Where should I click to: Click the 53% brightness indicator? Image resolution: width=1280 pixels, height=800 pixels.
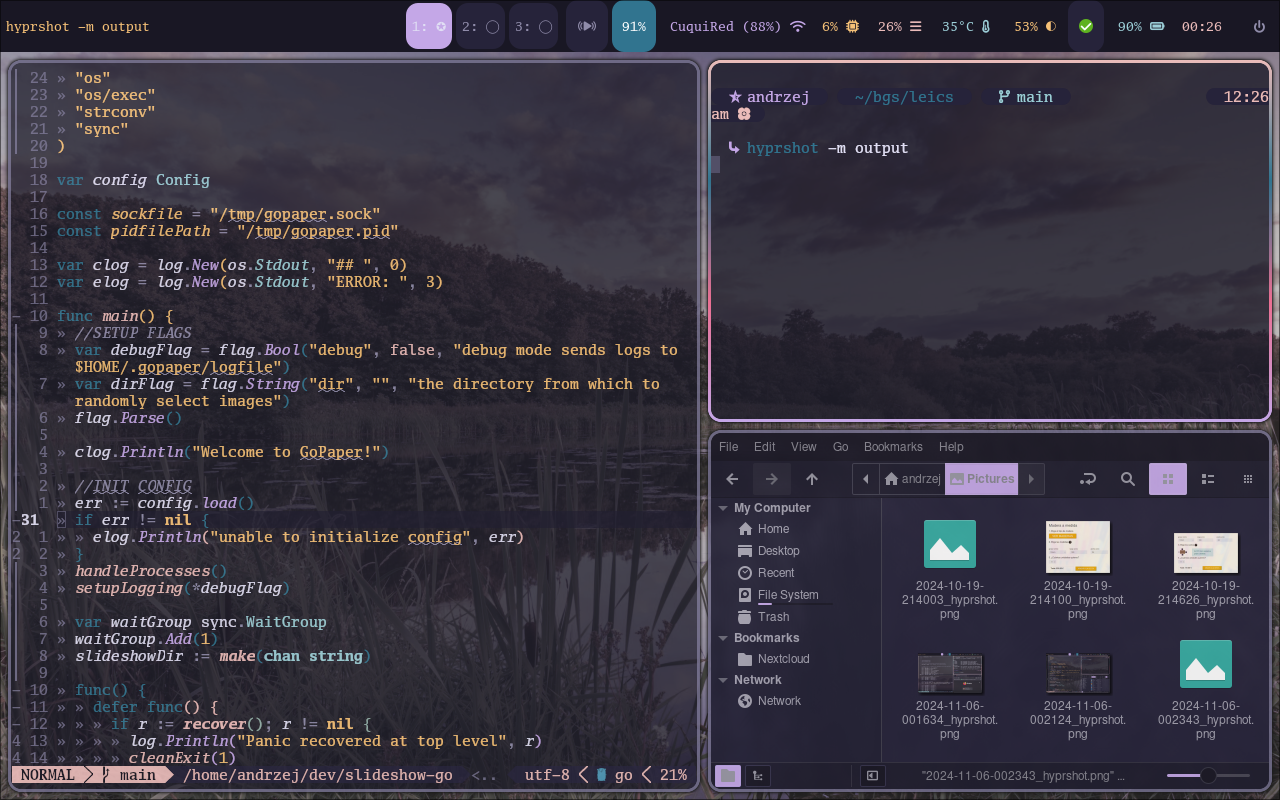(x=1034, y=26)
